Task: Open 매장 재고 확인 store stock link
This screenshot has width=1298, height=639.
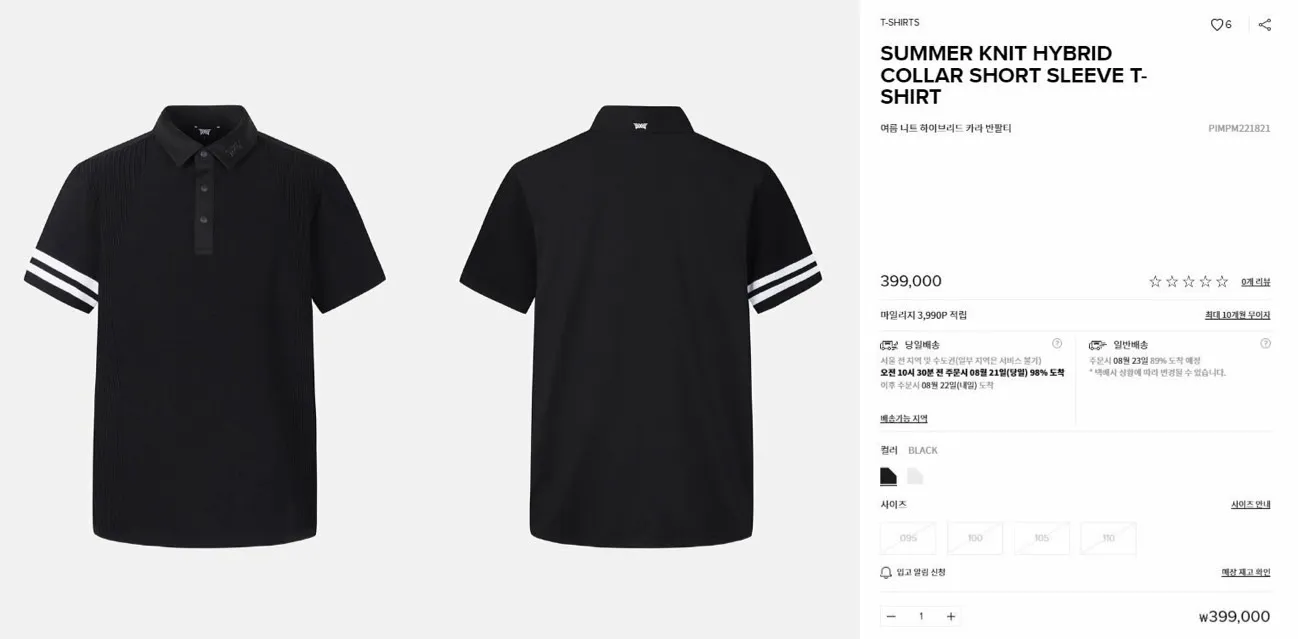Action: pos(1246,573)
